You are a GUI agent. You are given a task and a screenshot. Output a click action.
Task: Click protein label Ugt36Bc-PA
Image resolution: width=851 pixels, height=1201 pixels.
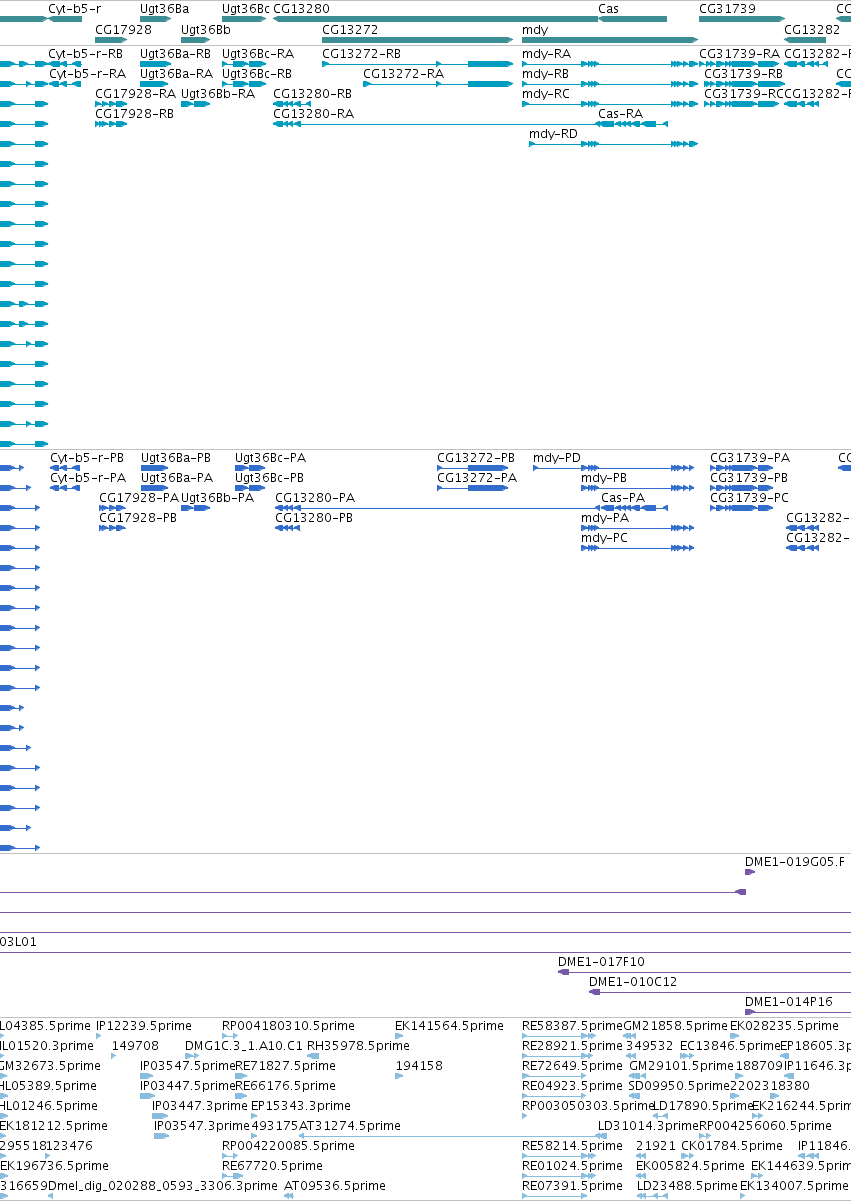[270, 457]
